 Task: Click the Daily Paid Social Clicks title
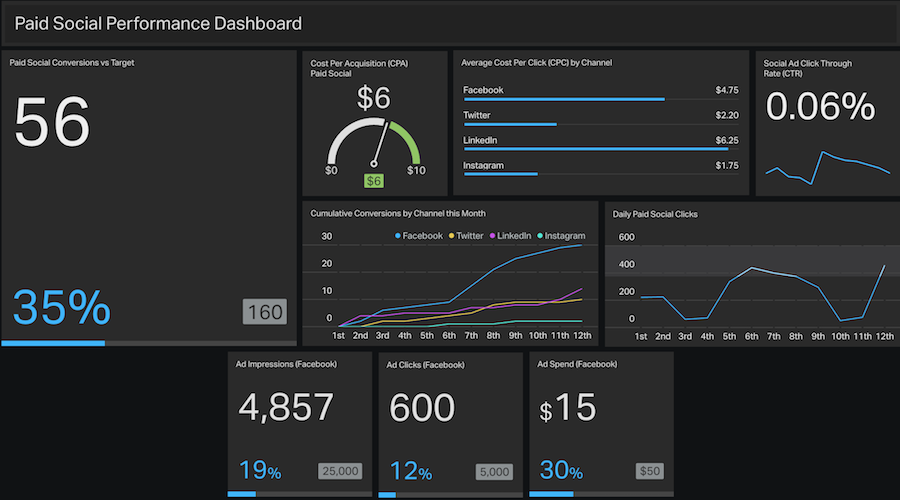point(655,214)
